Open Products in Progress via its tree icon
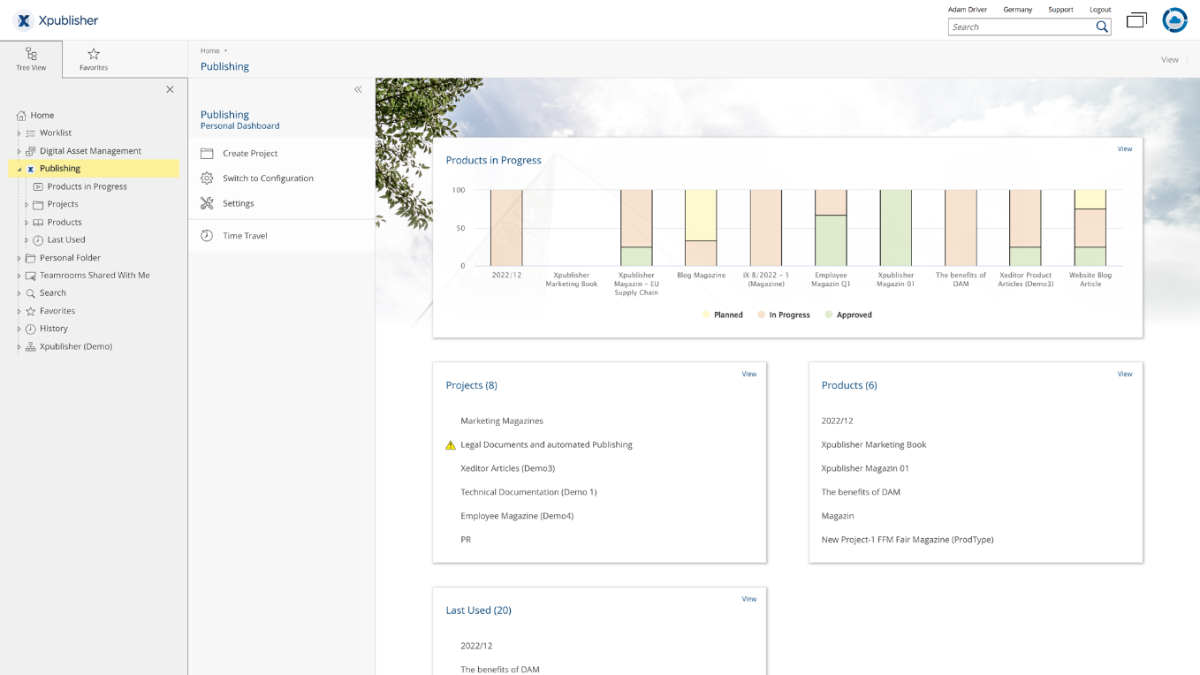1200x675 pixels. click(x=38, y=187)
